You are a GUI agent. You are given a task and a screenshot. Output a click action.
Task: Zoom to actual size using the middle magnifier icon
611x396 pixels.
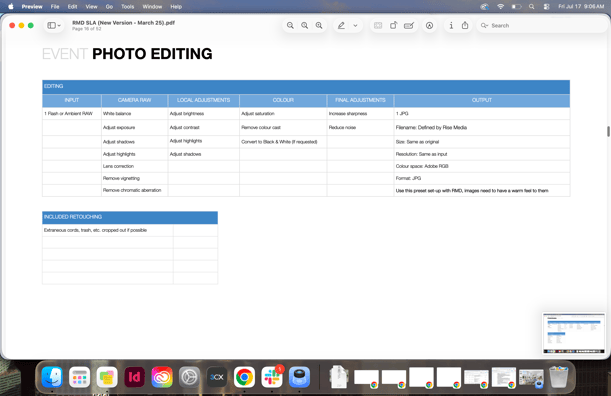pos(304,25)
